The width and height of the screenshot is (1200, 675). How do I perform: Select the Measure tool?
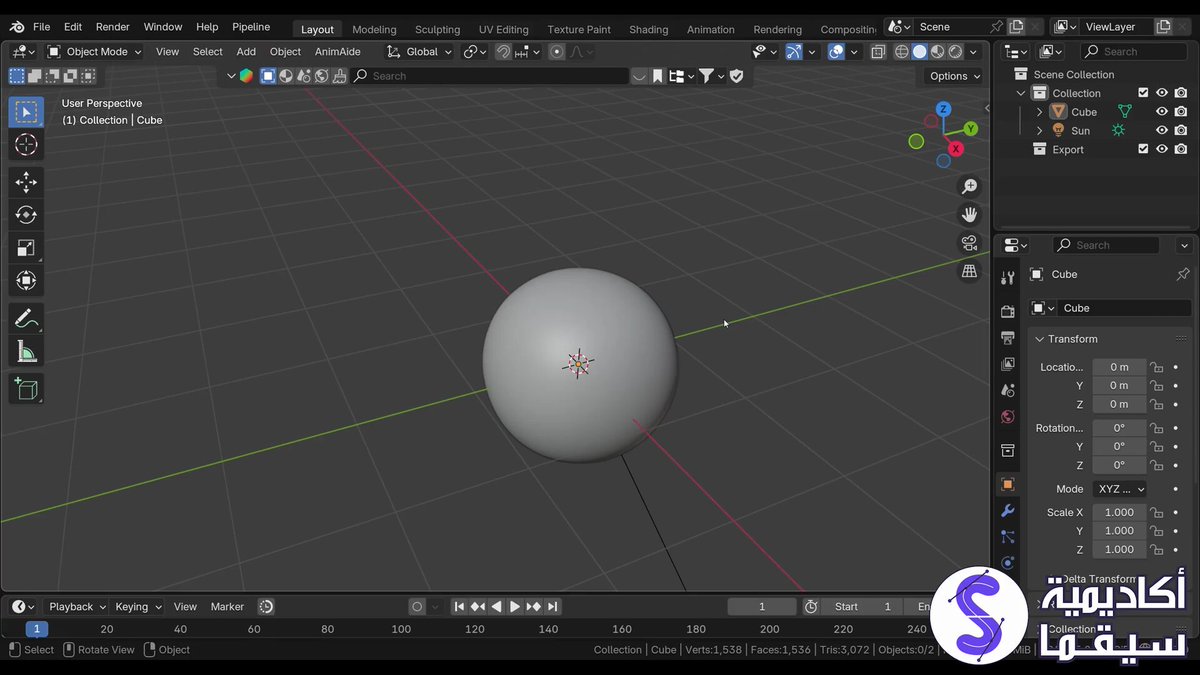coord(27,352)
